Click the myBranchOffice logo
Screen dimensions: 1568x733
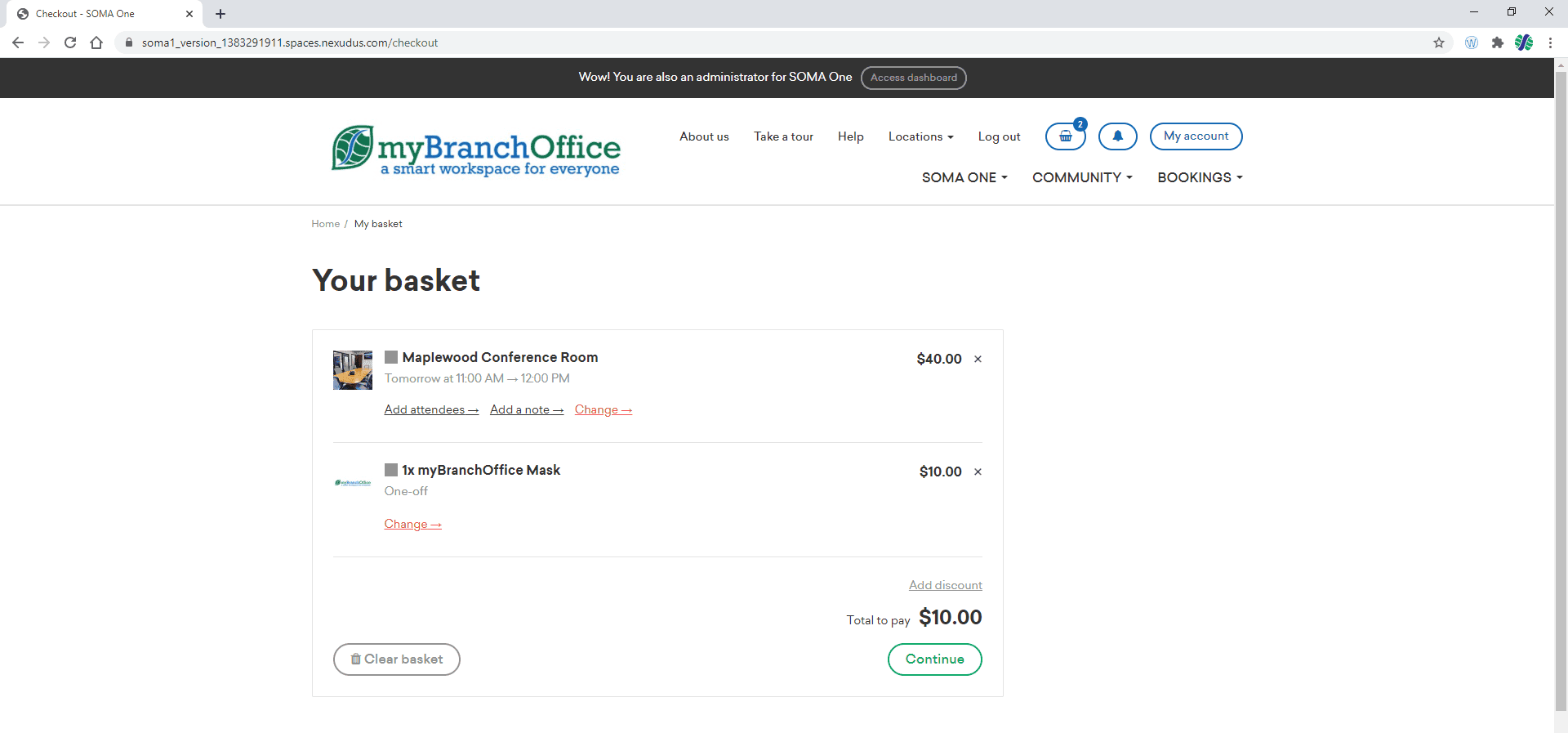pos(476,150)
